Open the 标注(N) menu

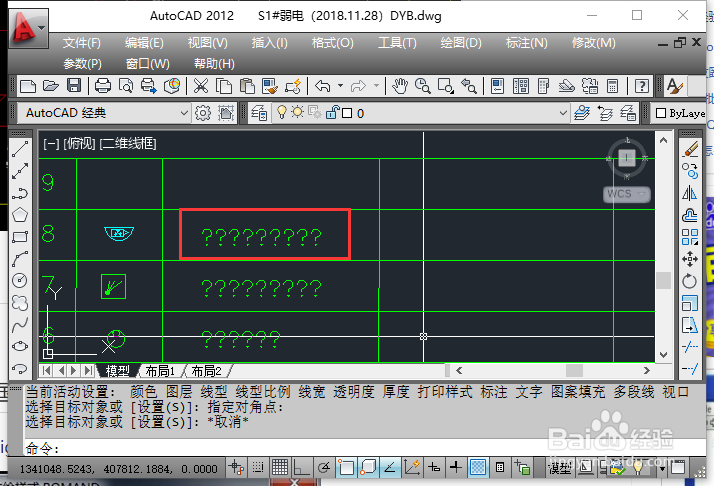pyautogui.click(x=526, y=43)
